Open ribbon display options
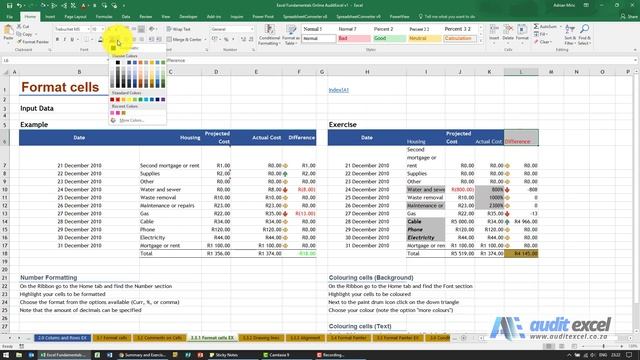 586,5
